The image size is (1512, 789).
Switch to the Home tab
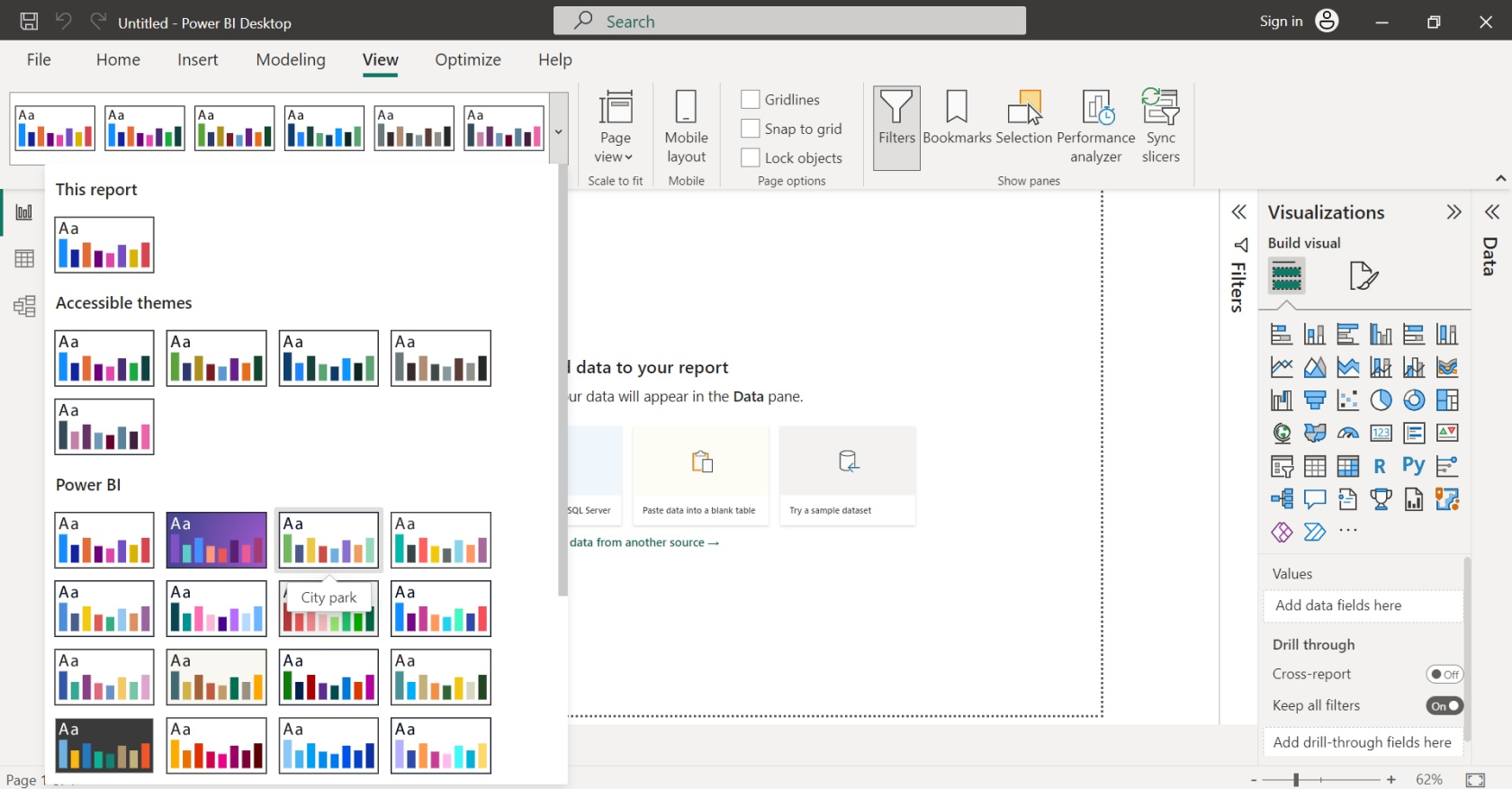tap(118, 59)
